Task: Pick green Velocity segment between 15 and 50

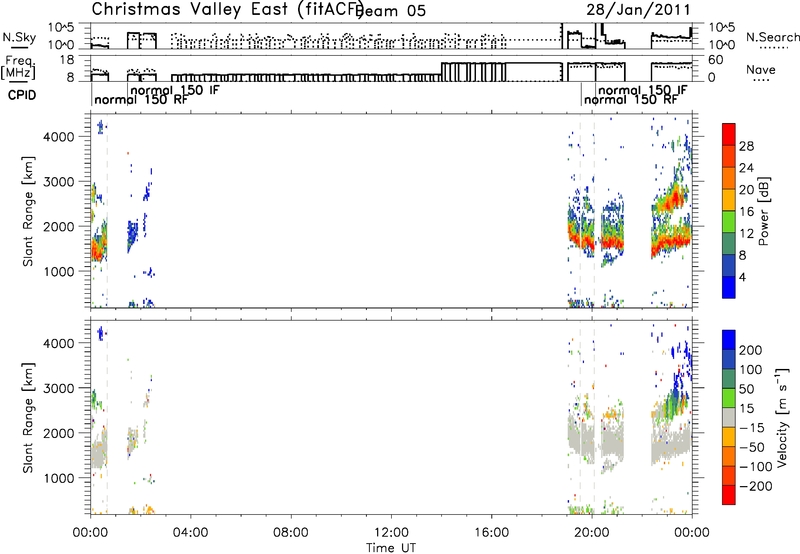Action: [x=729, y=398]
